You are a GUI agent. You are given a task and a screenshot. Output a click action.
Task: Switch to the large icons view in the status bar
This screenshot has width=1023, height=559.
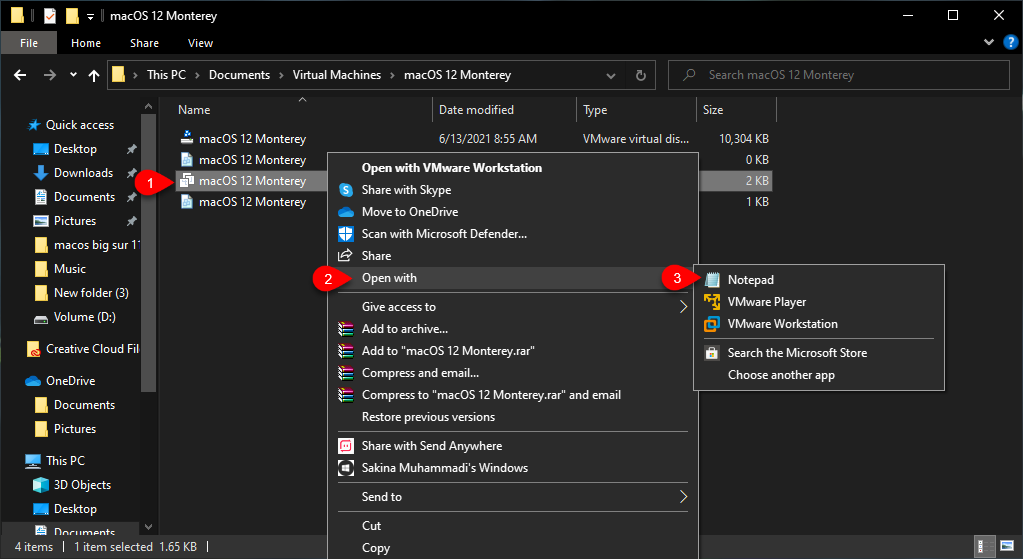tap(1007, 546)
